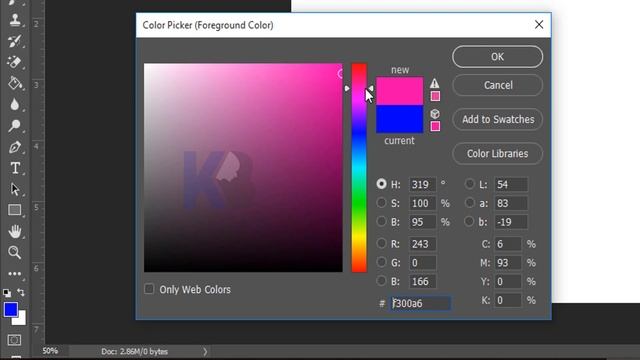Click the white background color swatch
The image size is (640, 360).
pos(21,319)
